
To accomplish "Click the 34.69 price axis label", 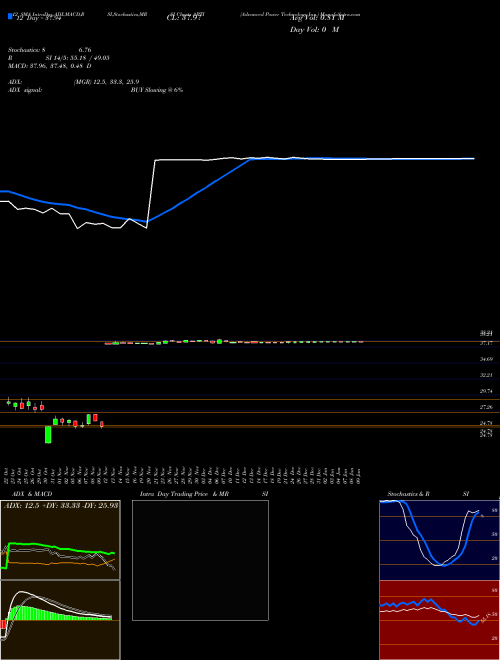I will [487, 359].
